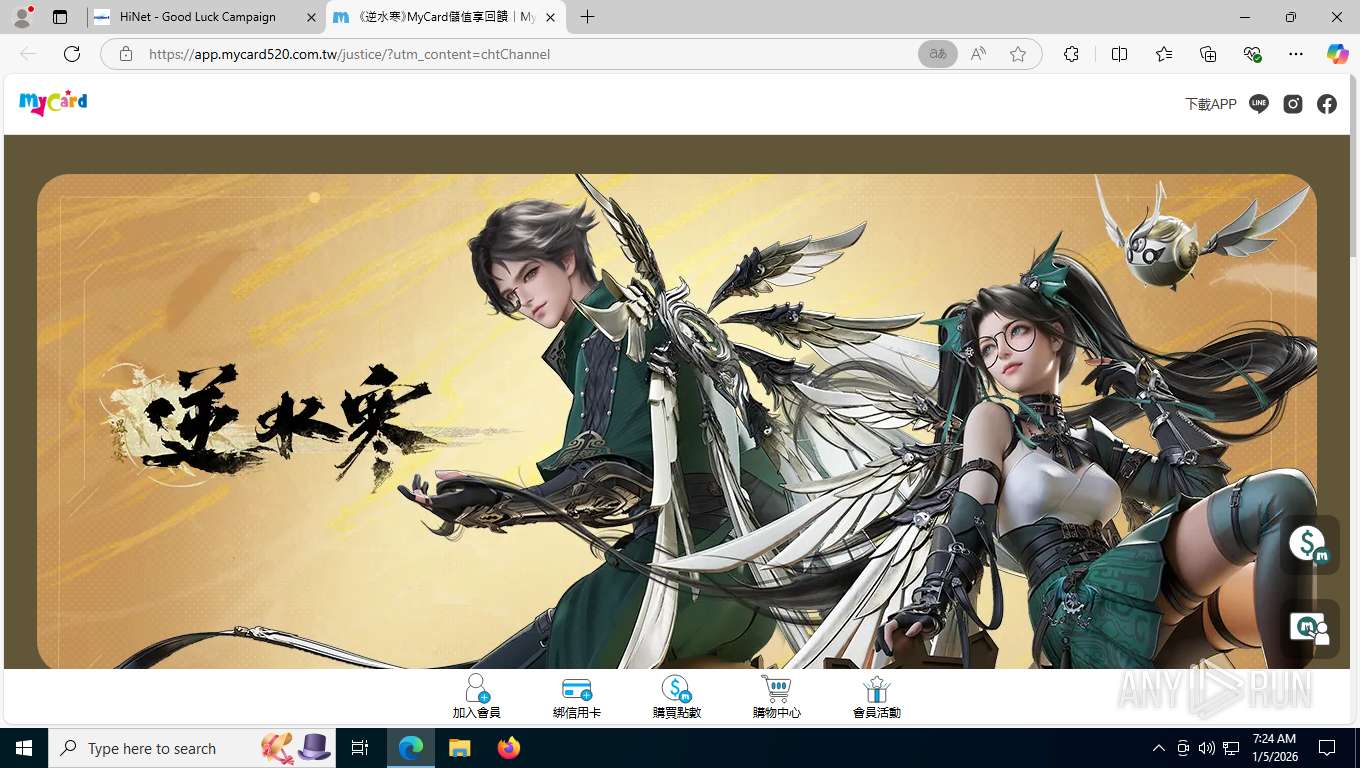Screen dimensions: 1360x768
Task: Click 加入會員 join member icon
Action: point(477,697)
